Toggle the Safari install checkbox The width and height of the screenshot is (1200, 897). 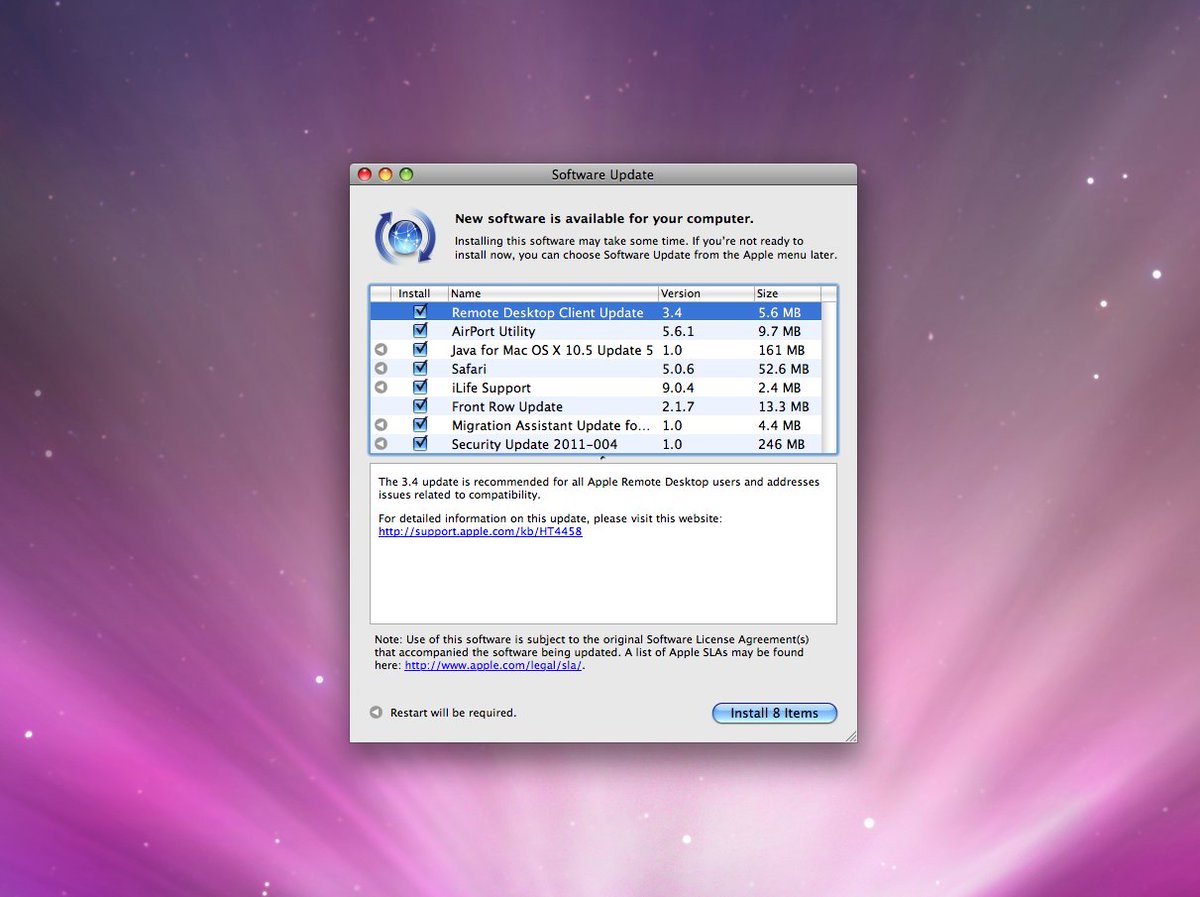[420, 368]
